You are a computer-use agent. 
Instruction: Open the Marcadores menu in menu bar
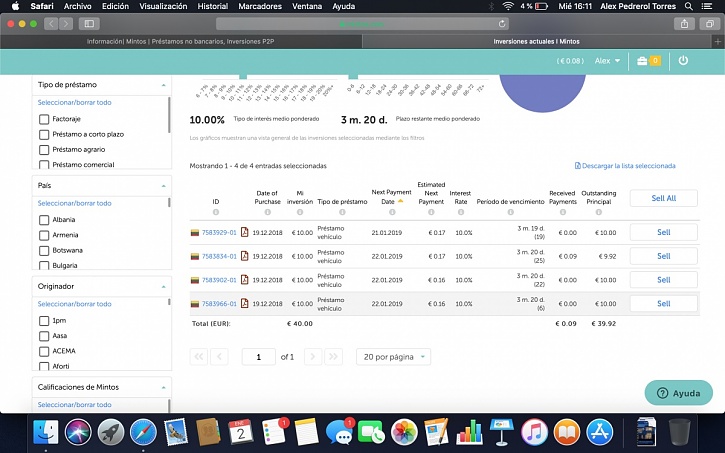click(259, 6)
